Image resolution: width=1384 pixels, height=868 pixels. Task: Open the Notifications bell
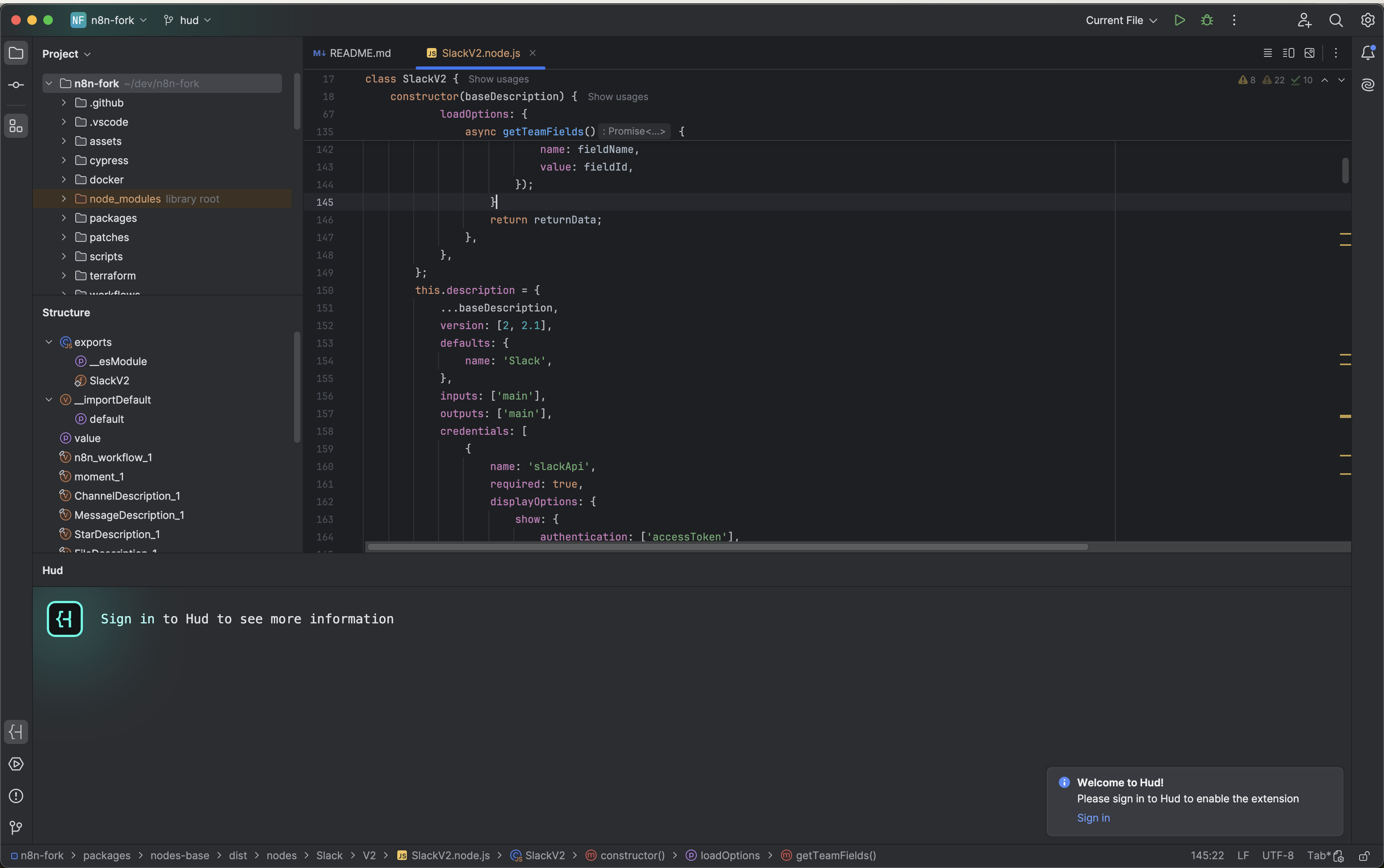[x=1367, y=53]
